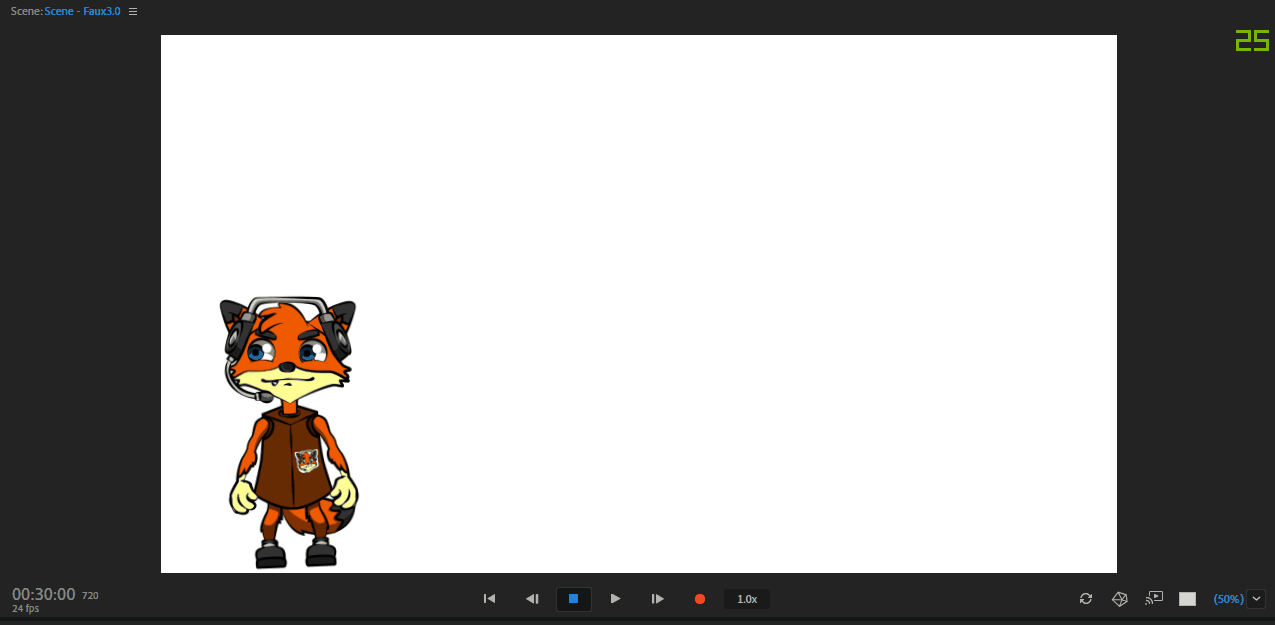
Task: Click the 00:30:00 timecode display
Action: (44, 594)
